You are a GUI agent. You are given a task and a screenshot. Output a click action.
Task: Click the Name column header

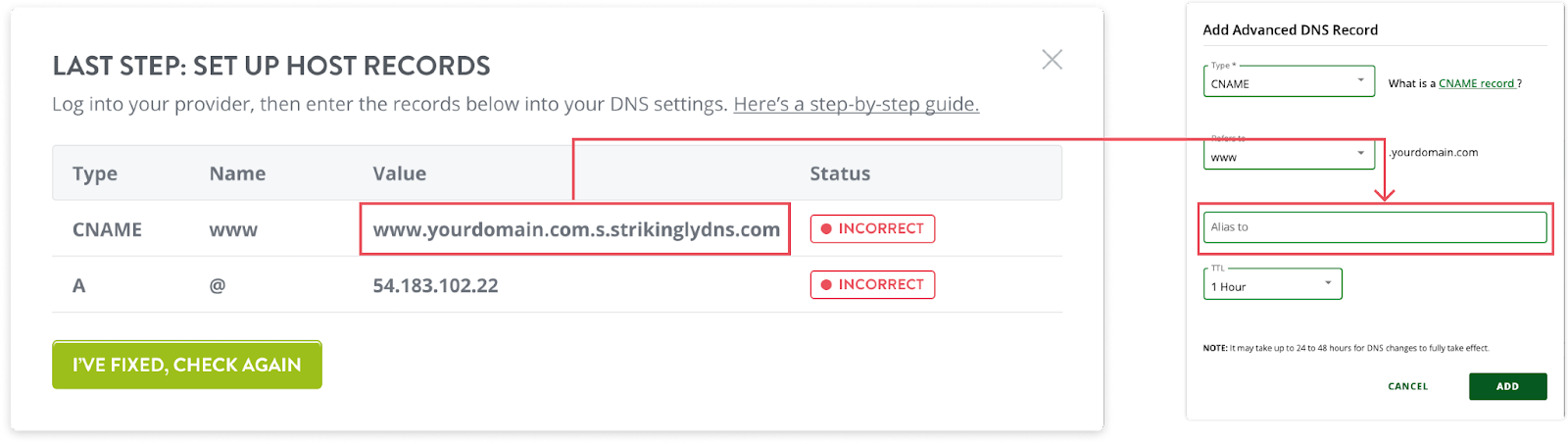point(237,173)
